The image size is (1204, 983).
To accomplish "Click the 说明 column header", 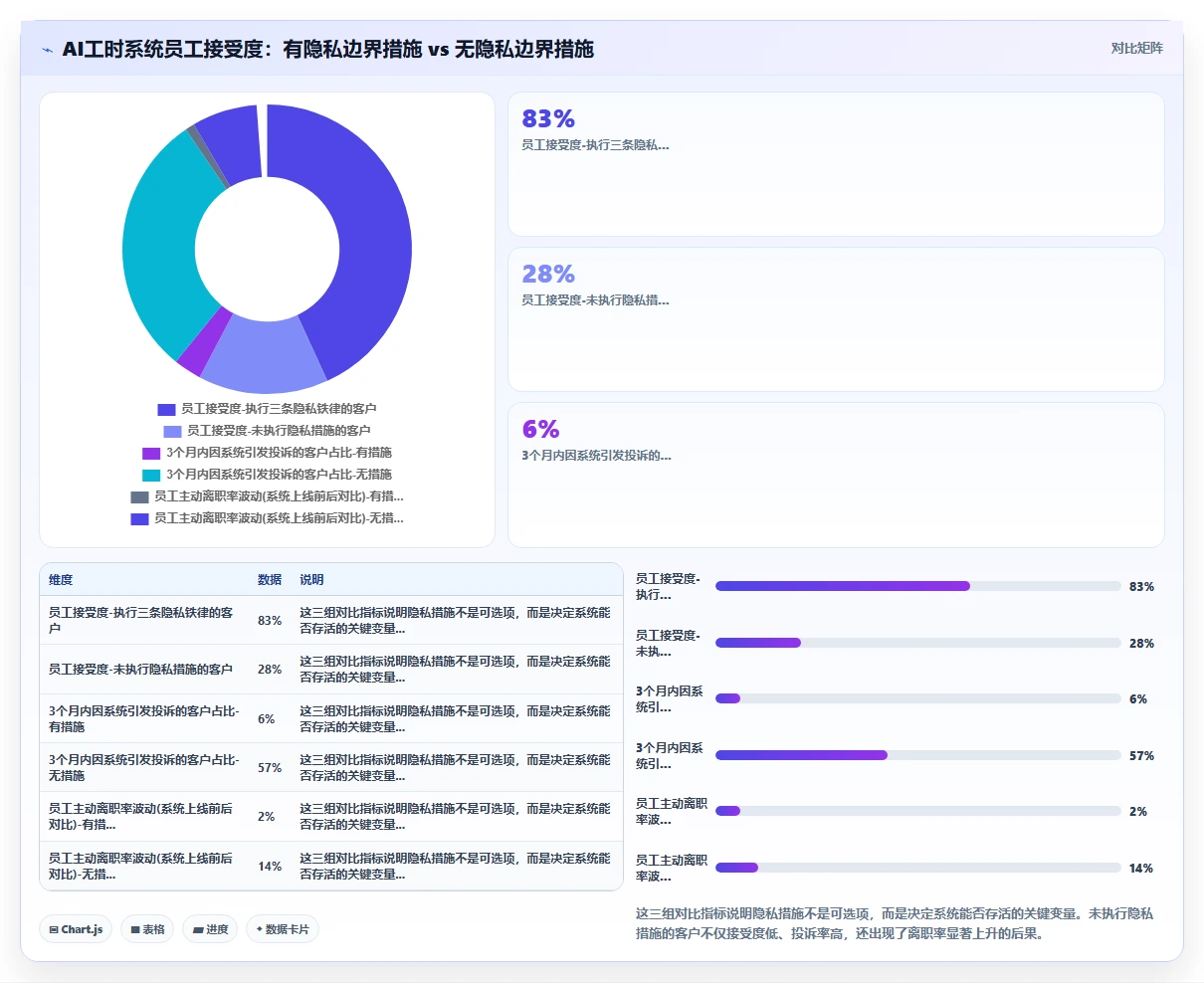I will click(x=311, y=579).
